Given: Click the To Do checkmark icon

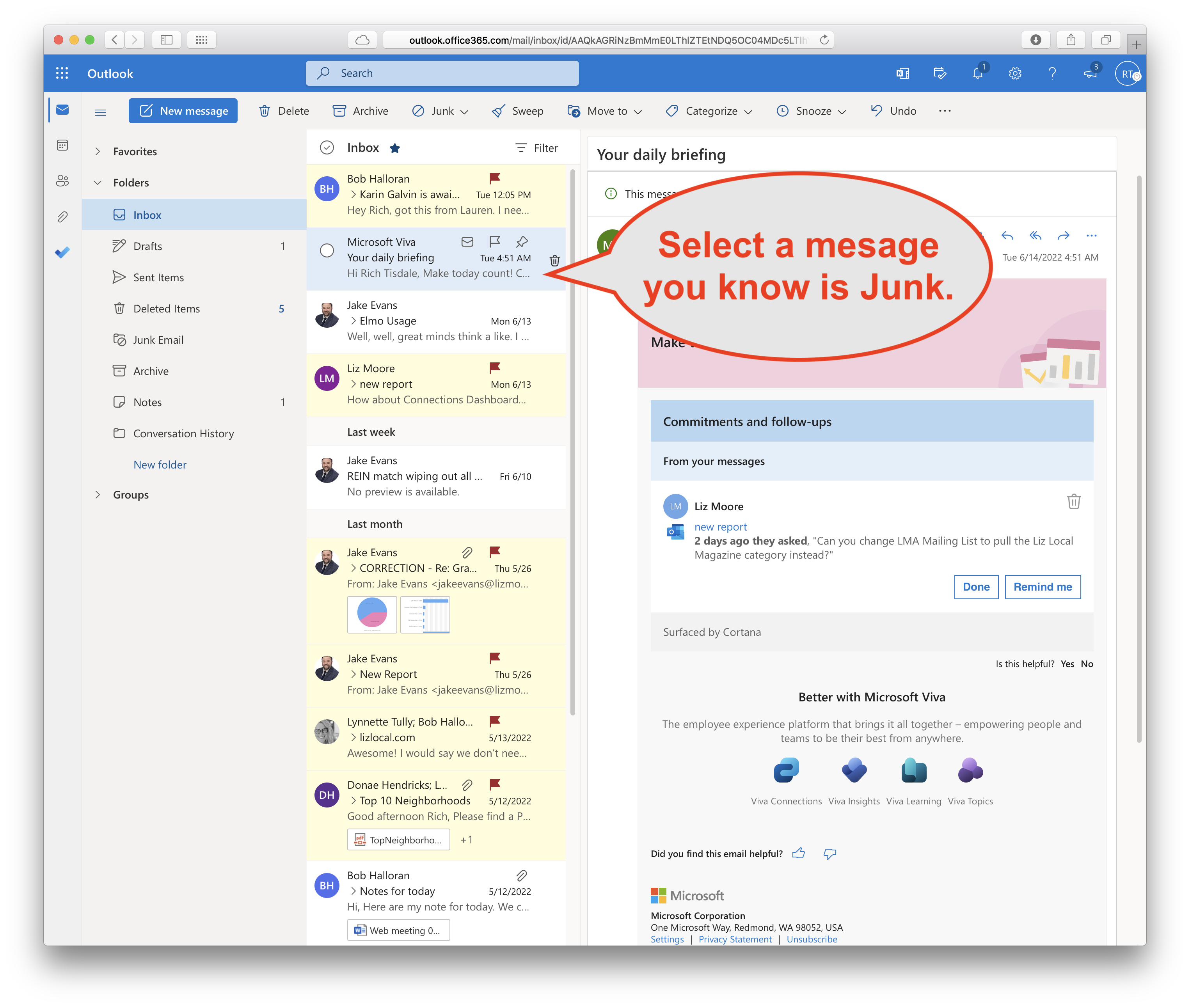Looking at the screenshot, I should (x=62, y=252).
